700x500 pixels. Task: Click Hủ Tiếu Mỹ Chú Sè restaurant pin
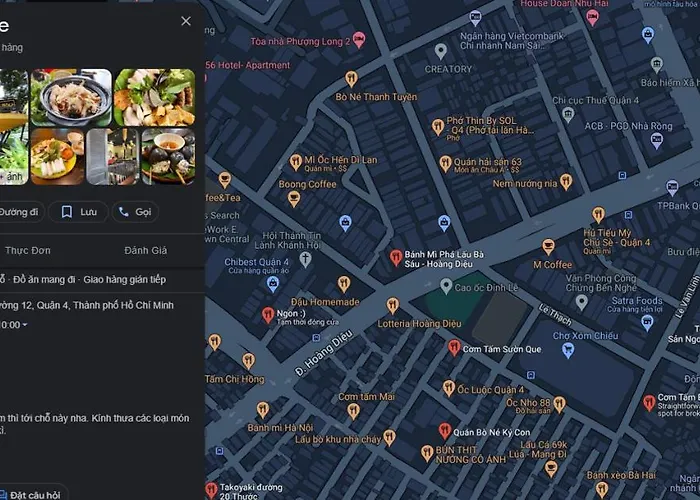coord(598,215)
